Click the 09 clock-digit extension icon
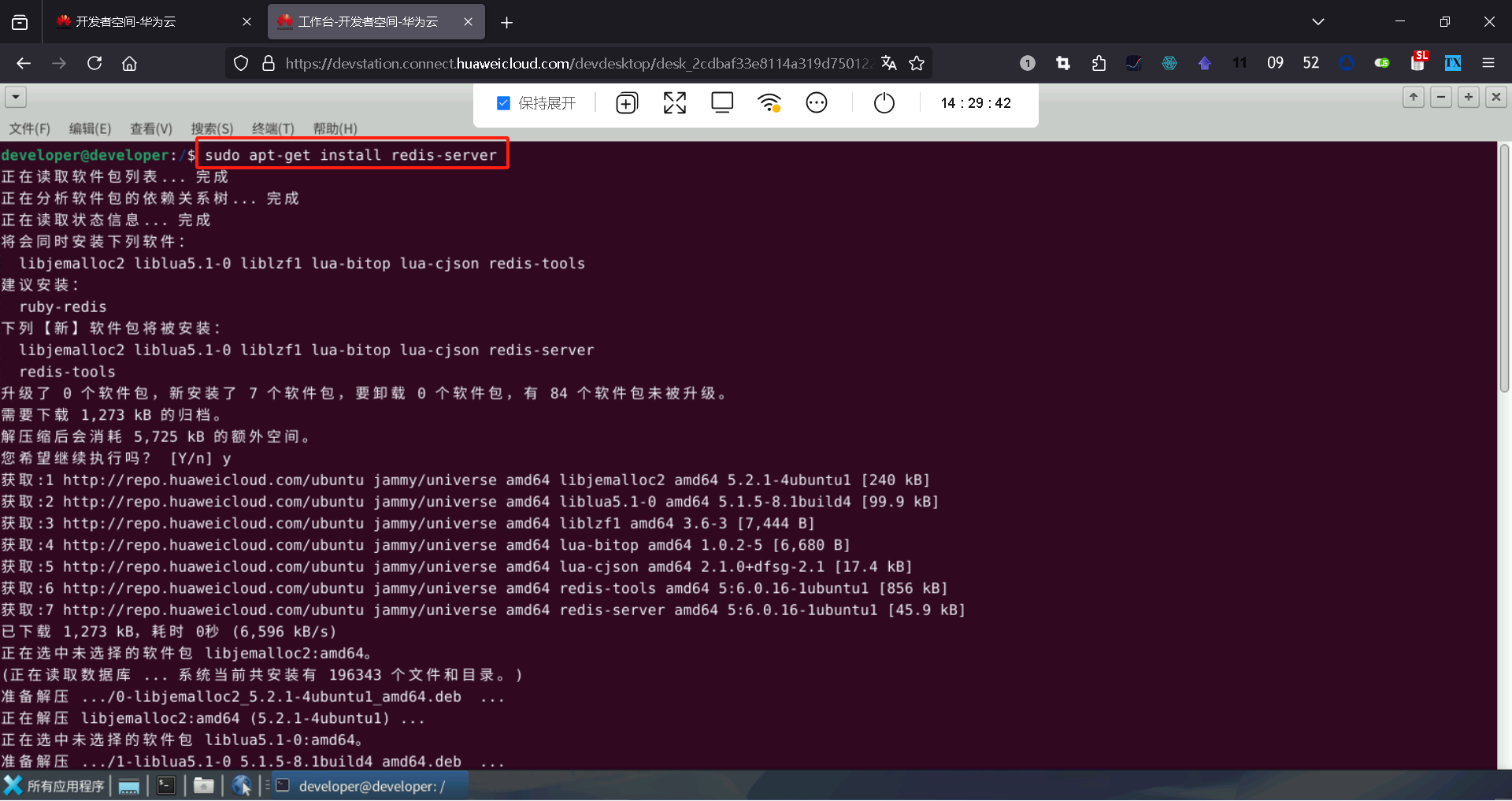This screenshot has width=1512, height=801. tap(1276, 63)
